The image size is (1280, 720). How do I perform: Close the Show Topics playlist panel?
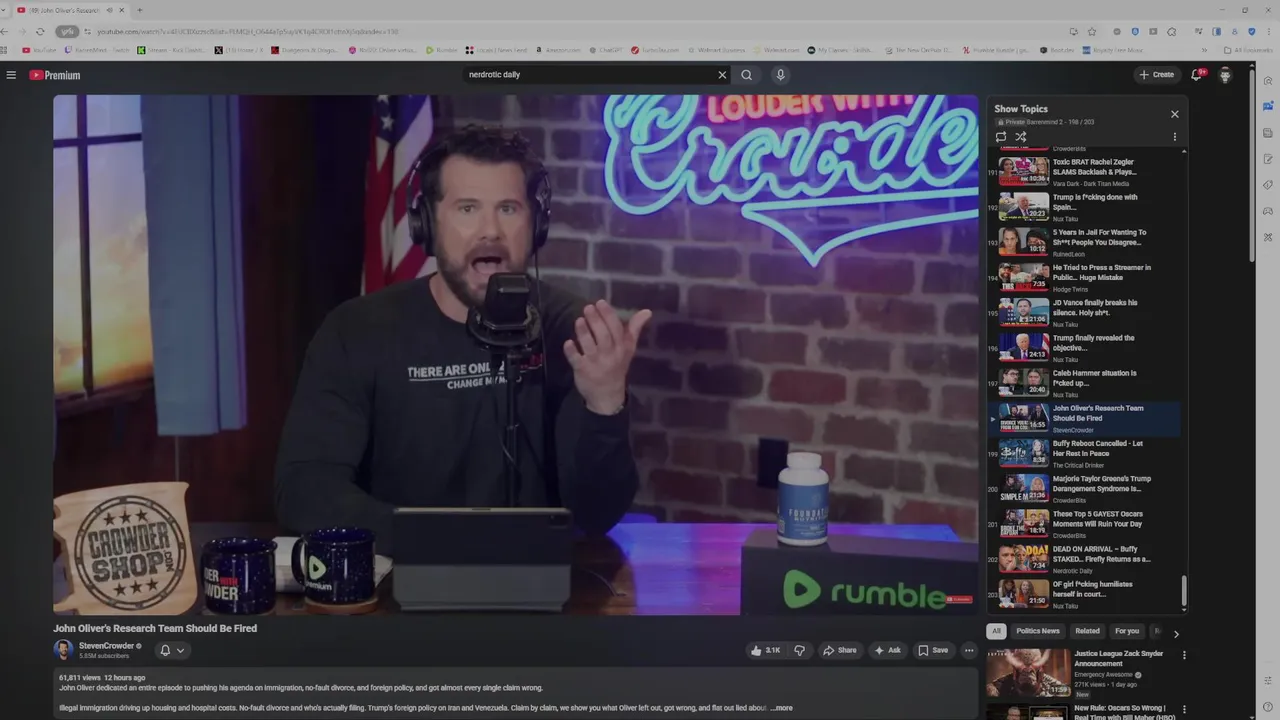(1174, 114)
